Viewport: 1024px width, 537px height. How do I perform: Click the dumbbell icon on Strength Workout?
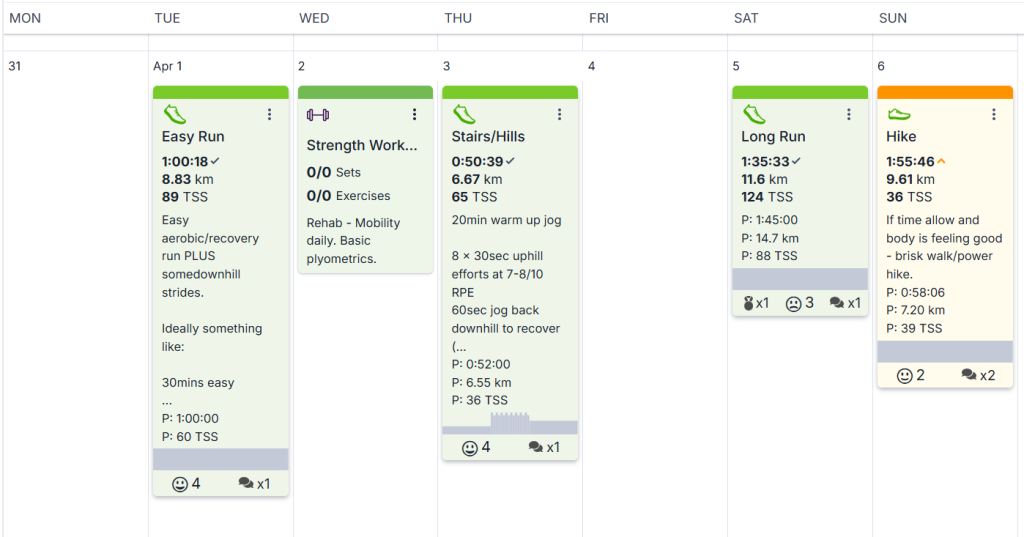tap(317, 115)
